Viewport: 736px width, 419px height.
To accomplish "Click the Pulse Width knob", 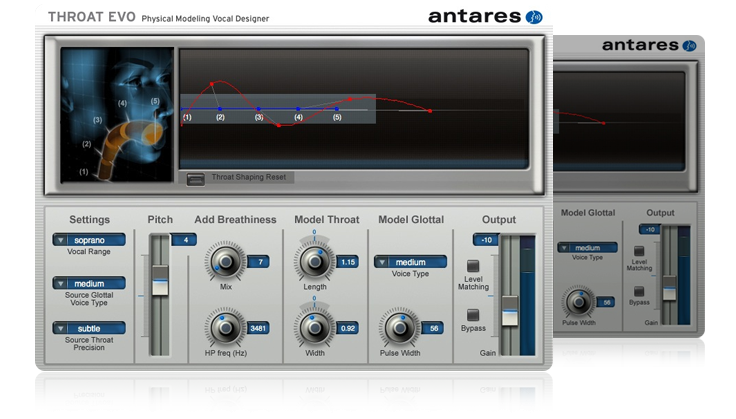I will [x=400, y=328].
